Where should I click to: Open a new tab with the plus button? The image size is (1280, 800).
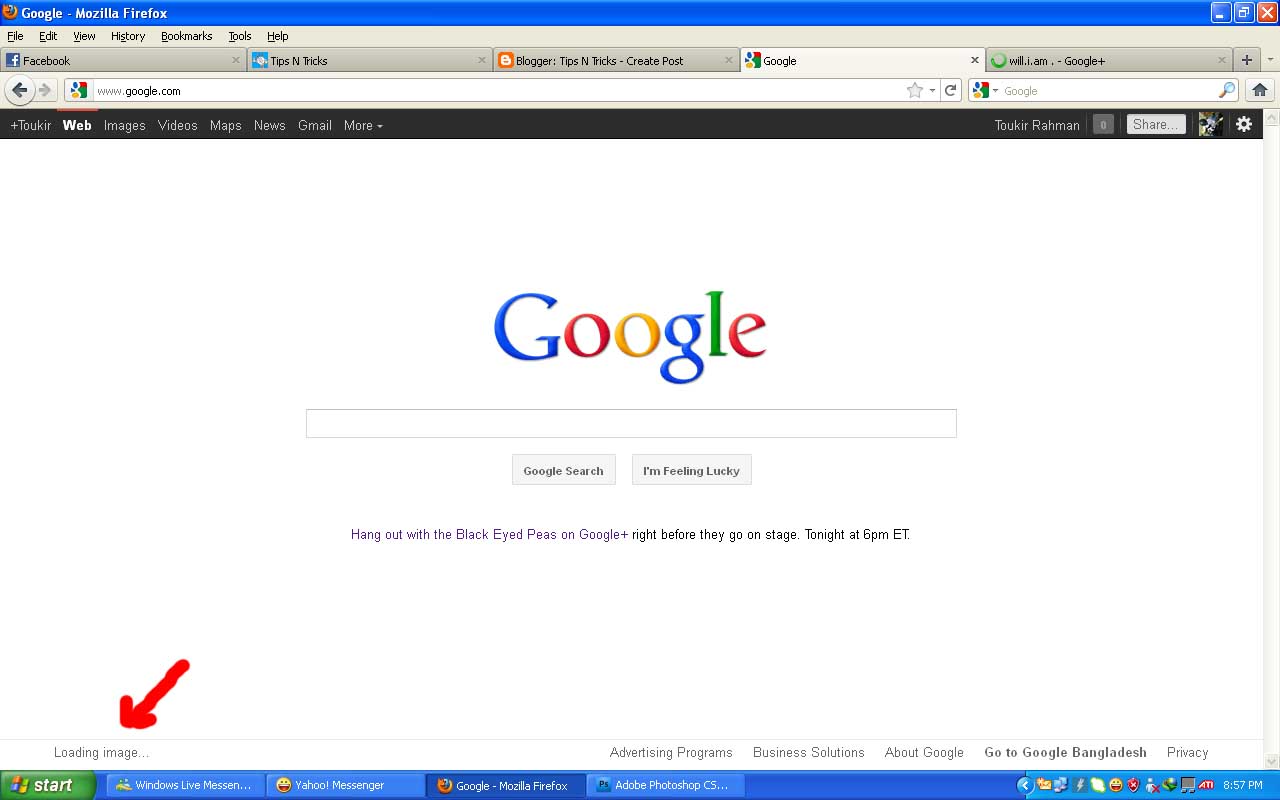pyautogui.click(x=1246, y=60)
